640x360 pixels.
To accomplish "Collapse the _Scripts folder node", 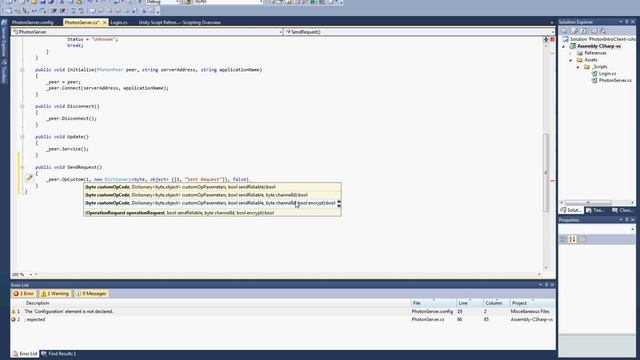I will [578, 67].
